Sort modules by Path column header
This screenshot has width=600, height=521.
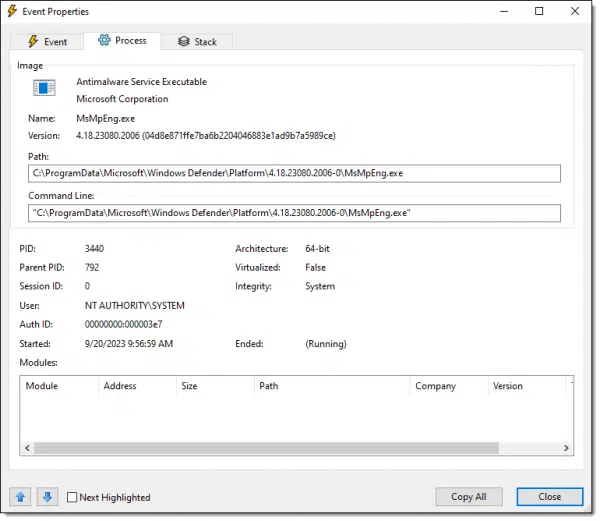332,386
